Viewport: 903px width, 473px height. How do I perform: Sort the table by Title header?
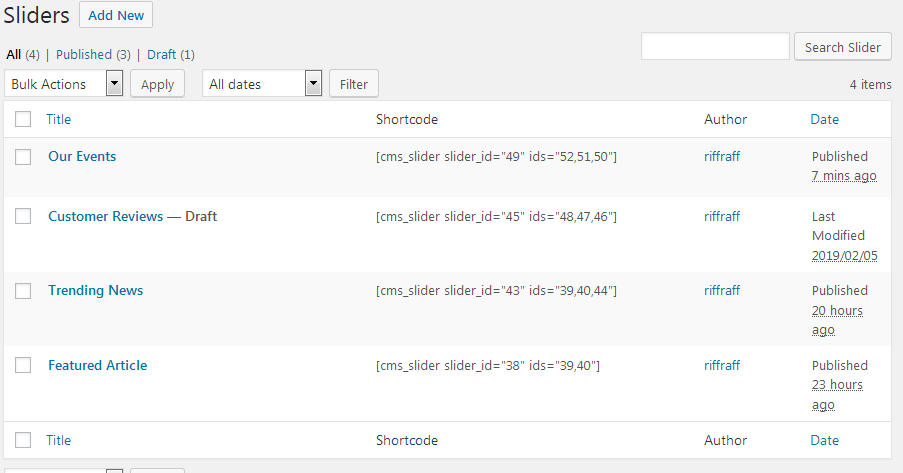pyautogui.click(x=59, y=120)
